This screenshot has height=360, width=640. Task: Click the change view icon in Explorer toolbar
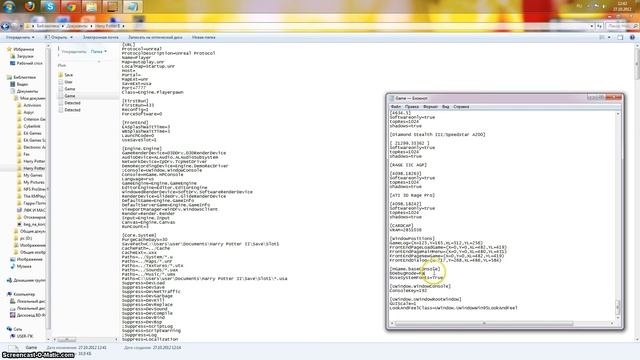pos(602,37)
